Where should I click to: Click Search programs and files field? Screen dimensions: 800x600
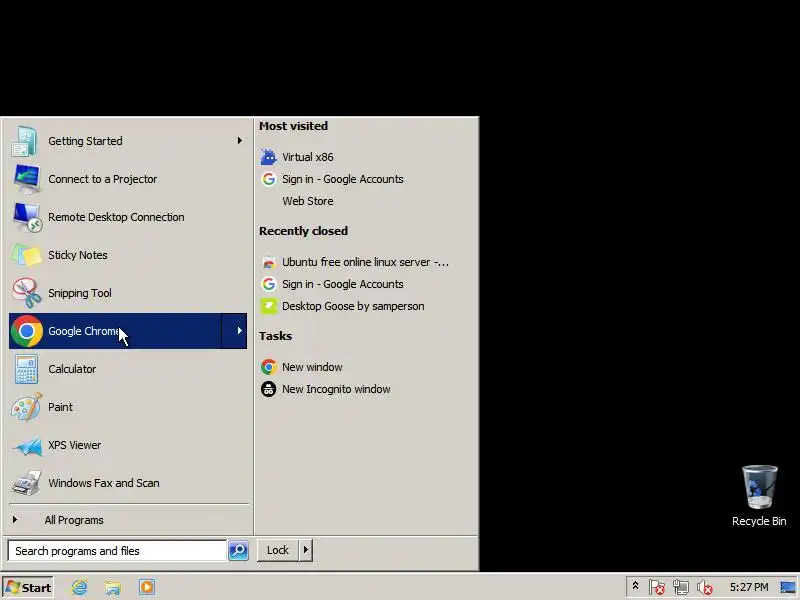tap(117, 551)
